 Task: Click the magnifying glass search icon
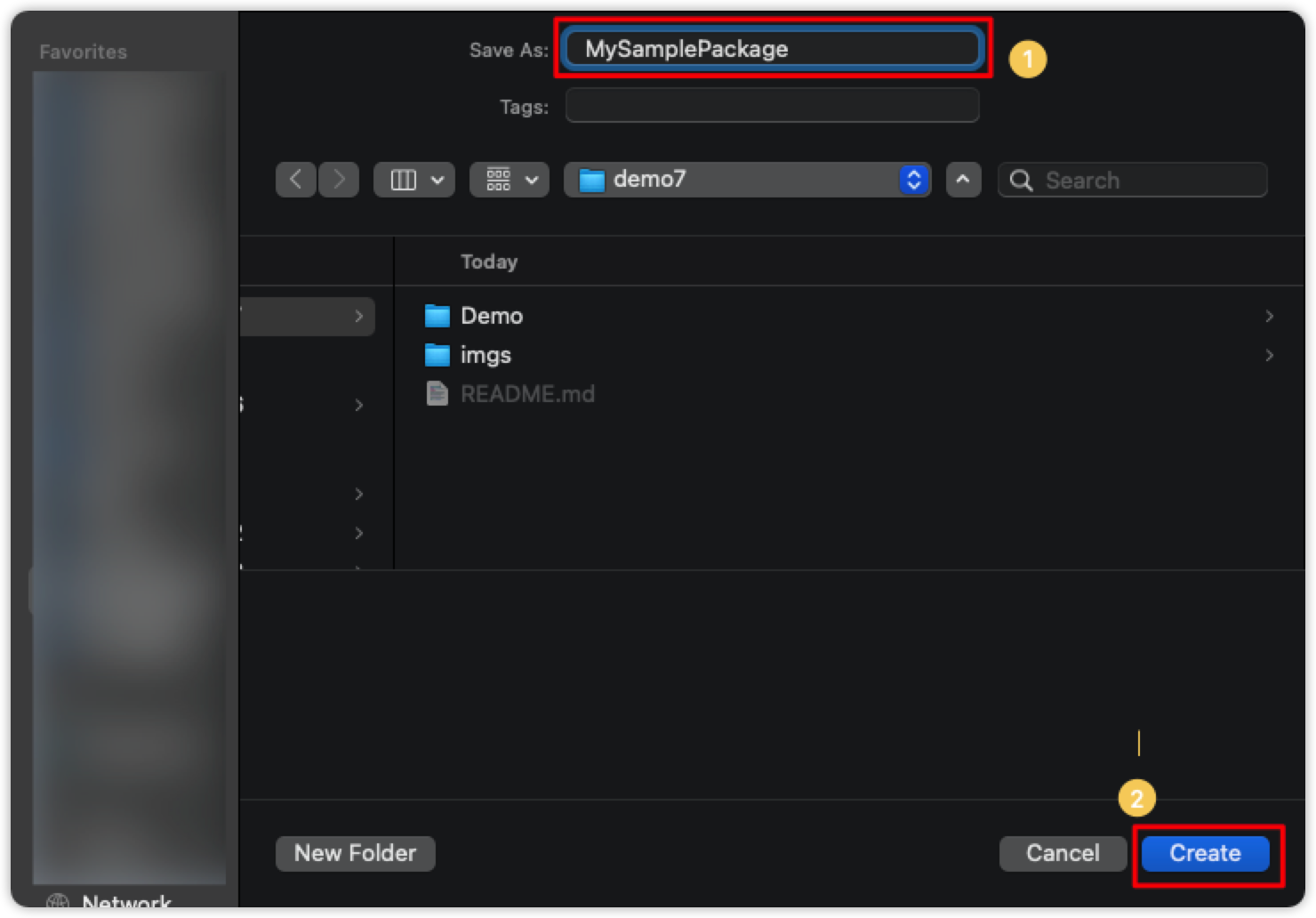[1022, 181]
